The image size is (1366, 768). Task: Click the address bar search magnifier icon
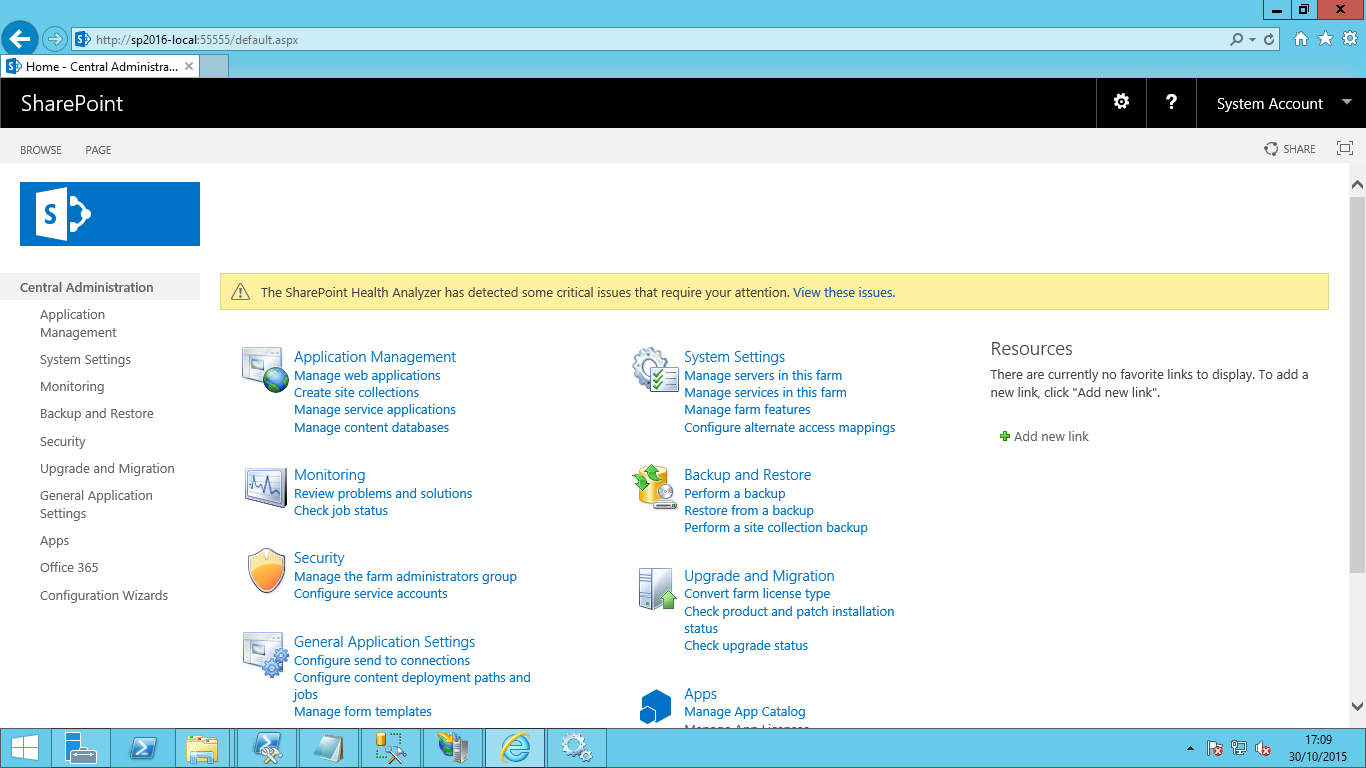(x=1237, y=40)
